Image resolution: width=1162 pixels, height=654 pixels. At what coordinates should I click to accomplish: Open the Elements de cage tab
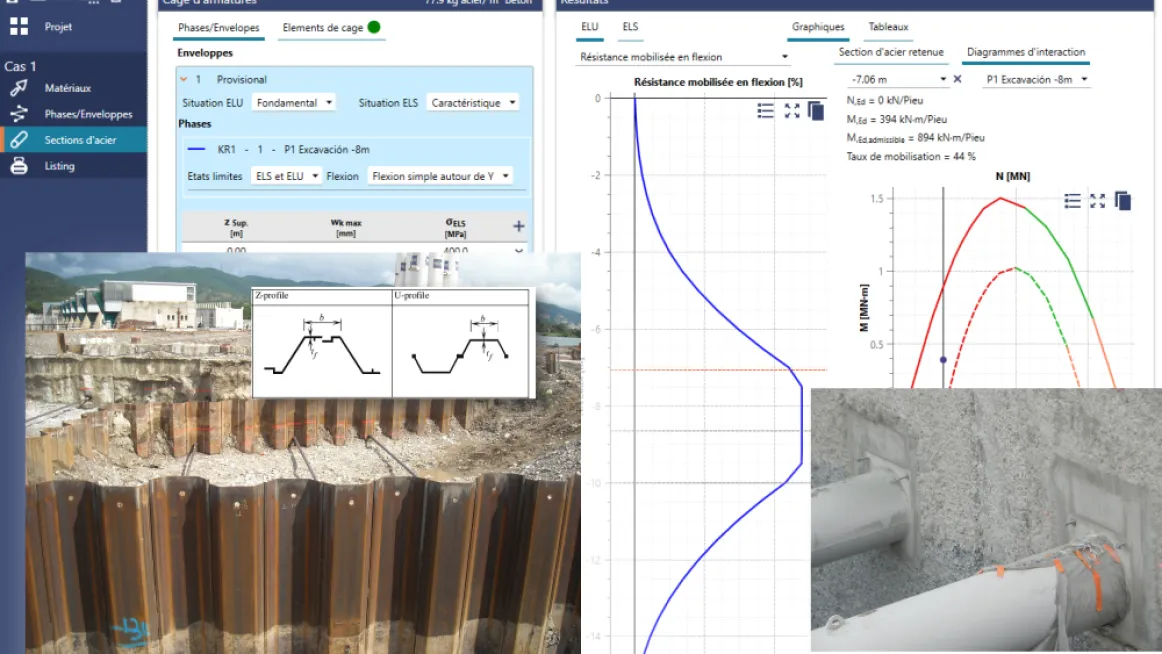coord(323,28)
